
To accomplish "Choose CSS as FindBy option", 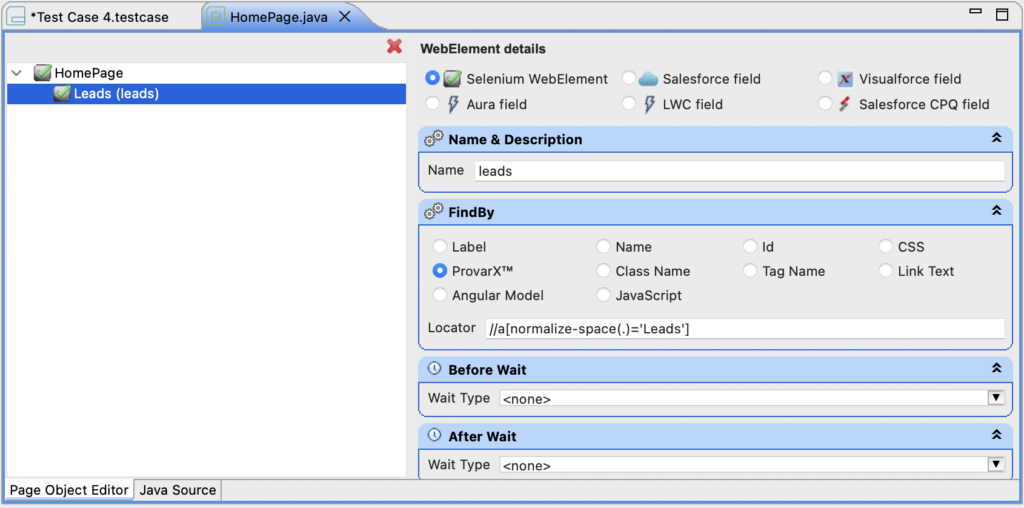I will point(886,247).
